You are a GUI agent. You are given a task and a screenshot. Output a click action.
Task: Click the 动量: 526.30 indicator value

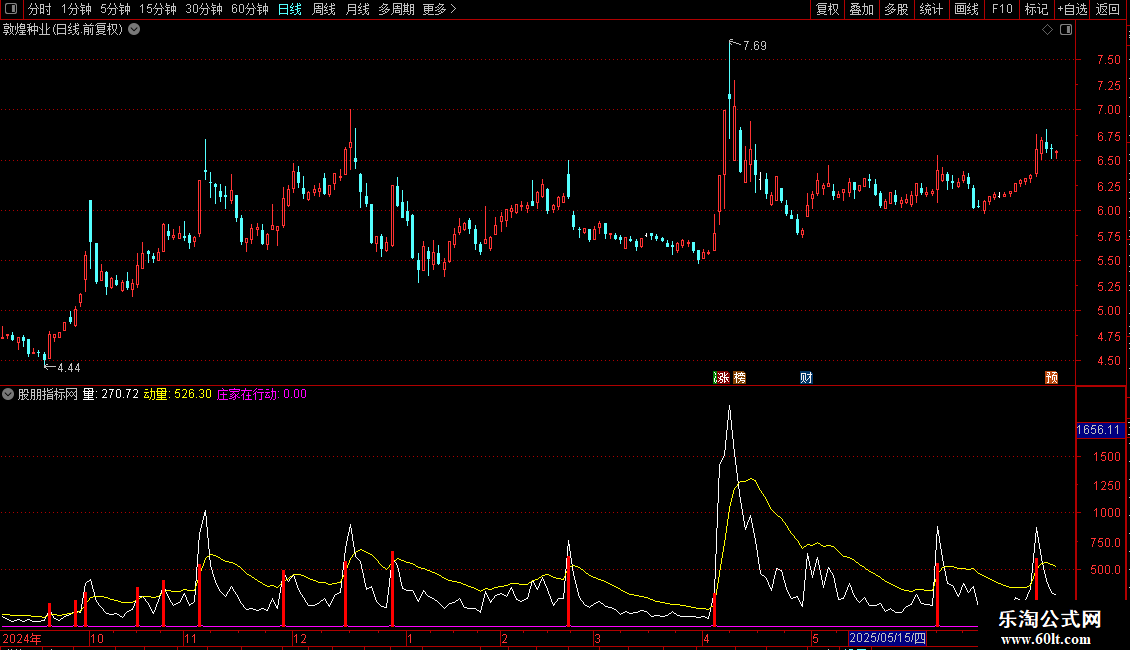click(177, 394)
